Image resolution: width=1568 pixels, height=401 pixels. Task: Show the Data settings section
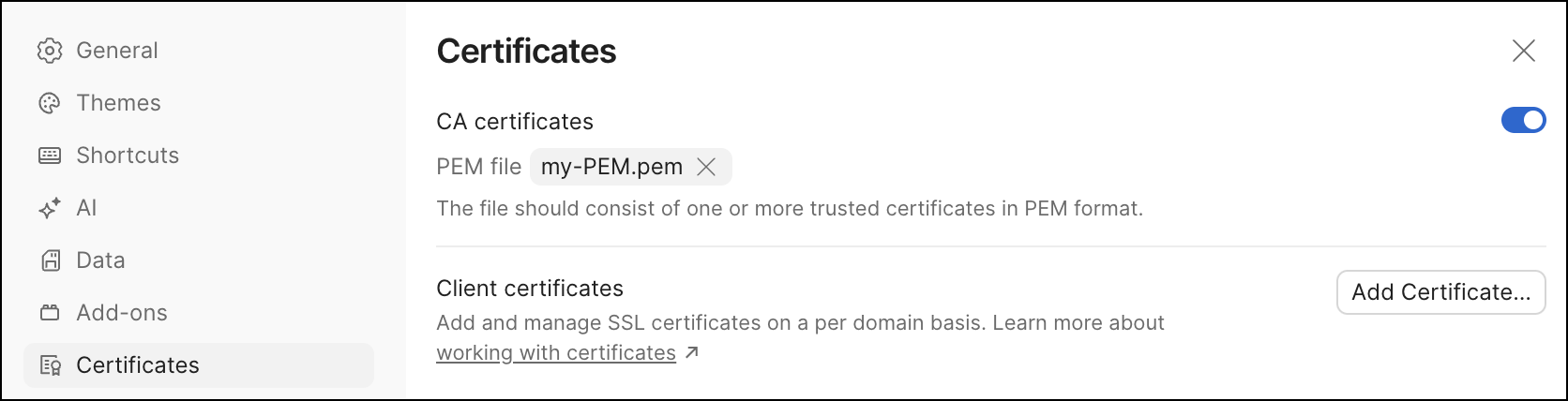[100, 260]
